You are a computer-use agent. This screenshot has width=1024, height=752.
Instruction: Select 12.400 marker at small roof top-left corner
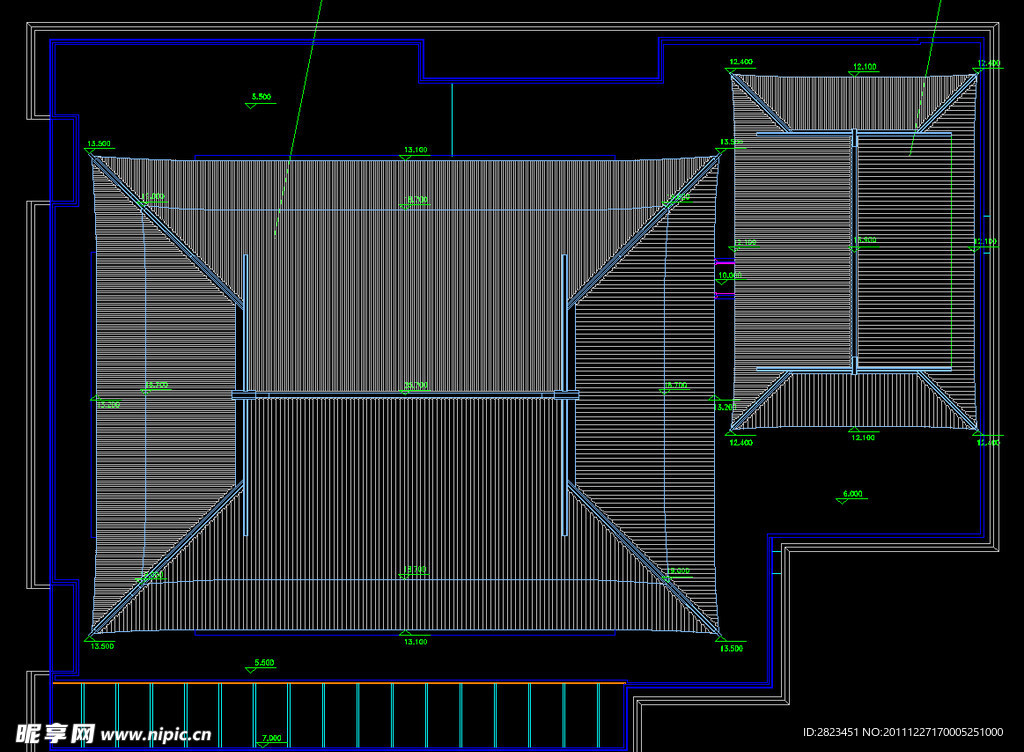(x=740, y=63)
